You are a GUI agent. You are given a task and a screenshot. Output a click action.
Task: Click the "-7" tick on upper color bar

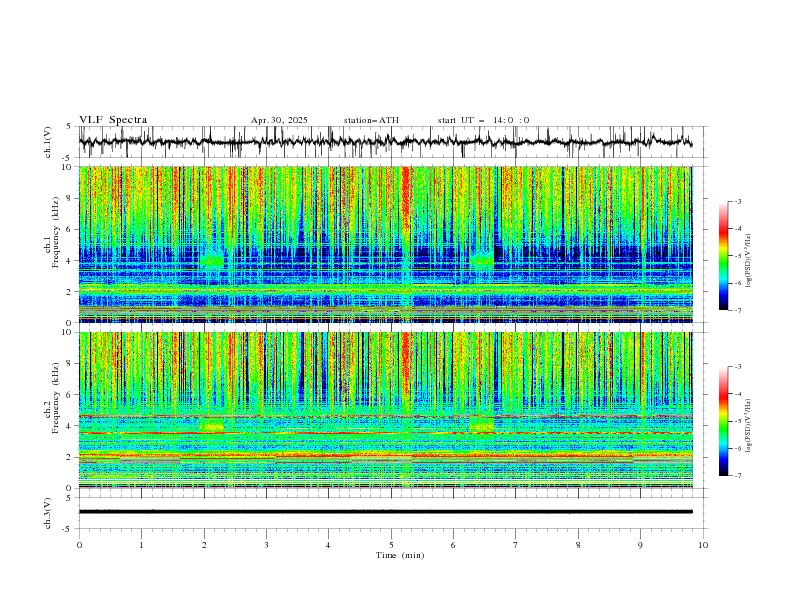[x=738, y=310]
